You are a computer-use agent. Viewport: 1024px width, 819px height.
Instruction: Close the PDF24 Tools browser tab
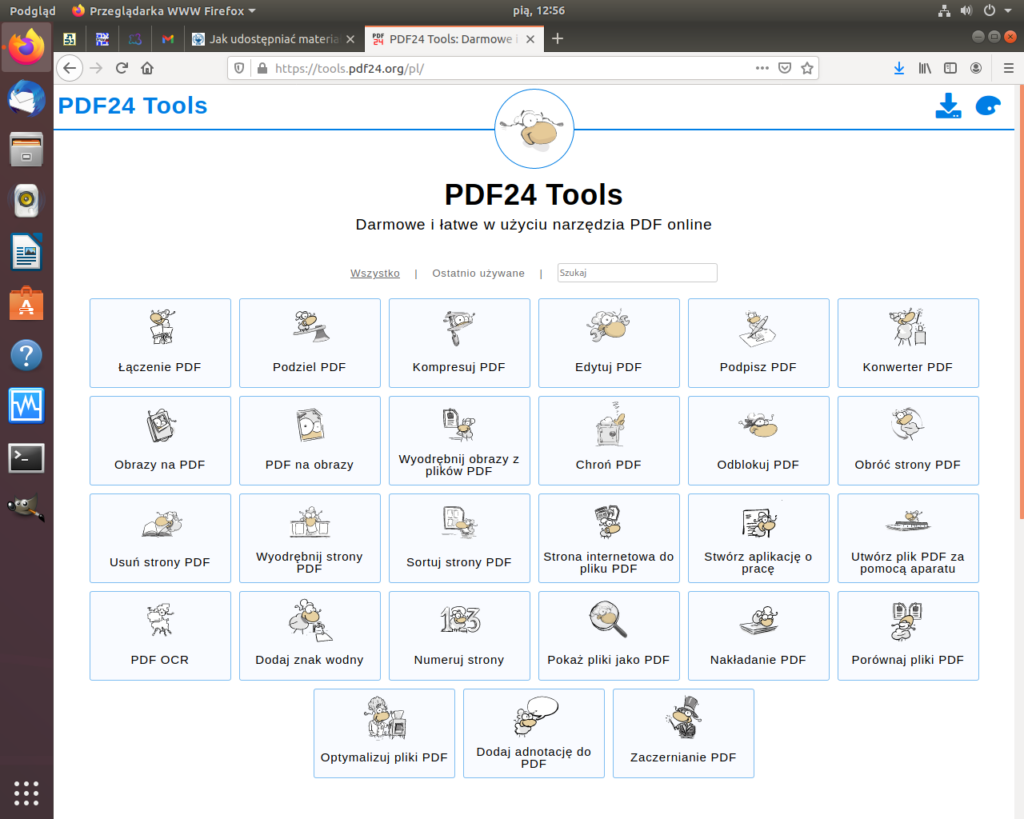[530, 39]
